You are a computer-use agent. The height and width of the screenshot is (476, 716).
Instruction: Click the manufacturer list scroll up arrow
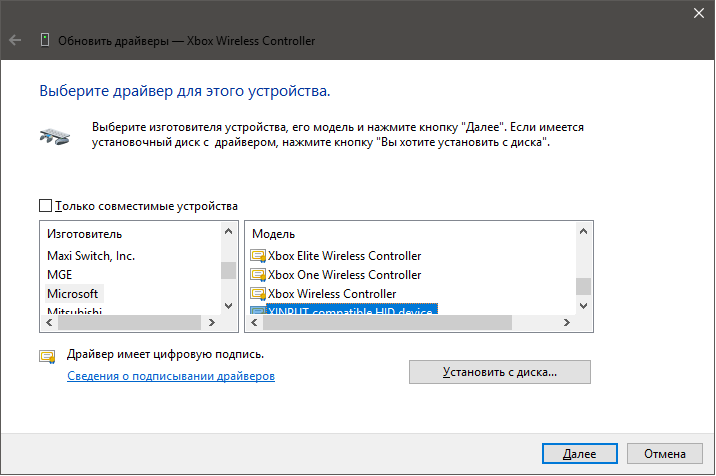(x=228, y=232)
